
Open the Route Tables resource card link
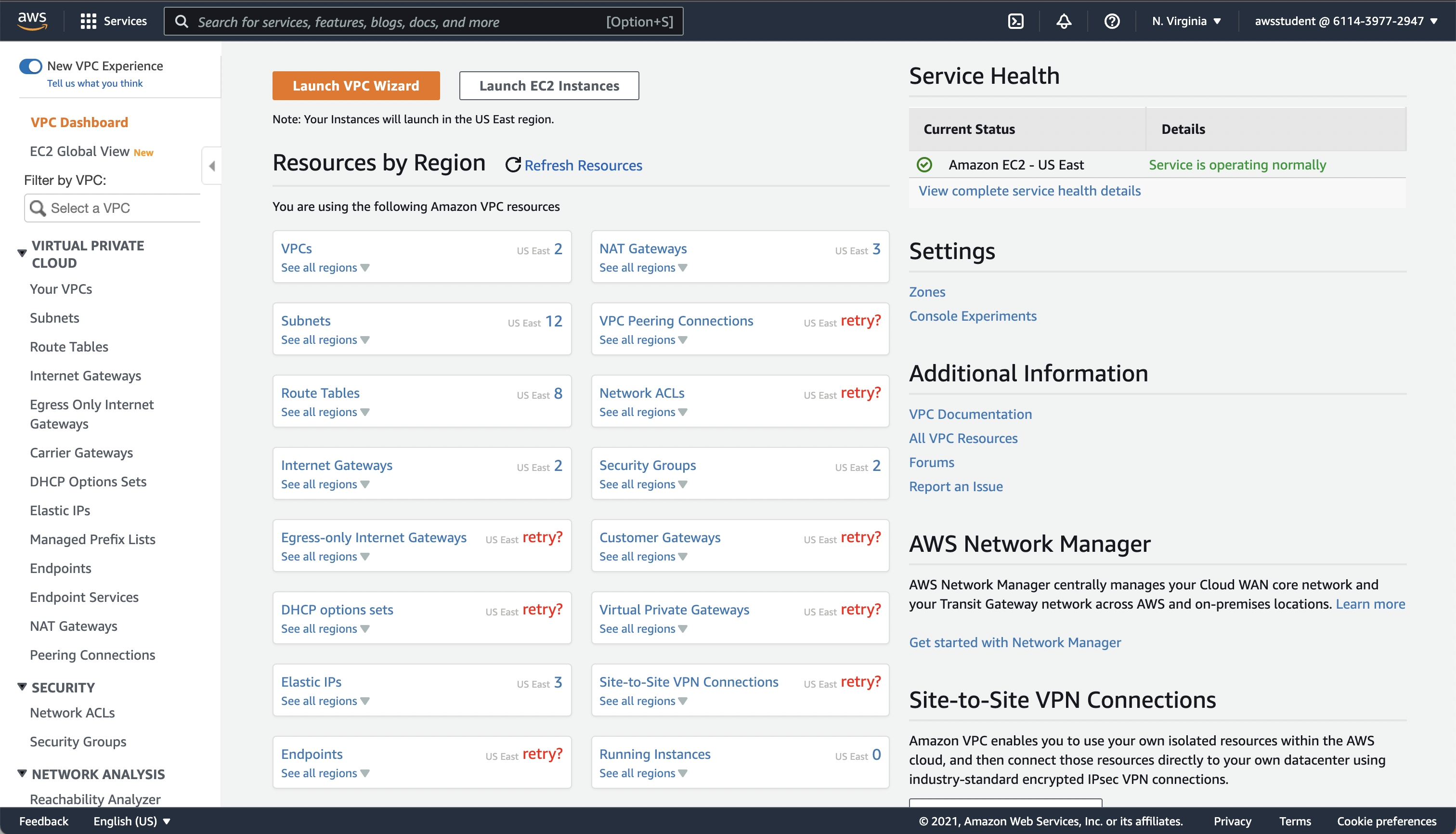tap(320, 393)
